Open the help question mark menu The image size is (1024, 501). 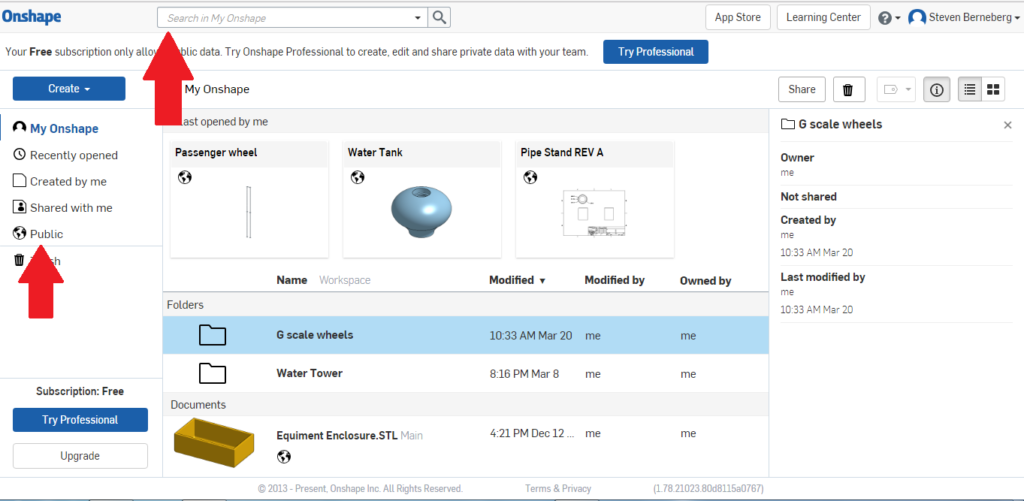885,18
